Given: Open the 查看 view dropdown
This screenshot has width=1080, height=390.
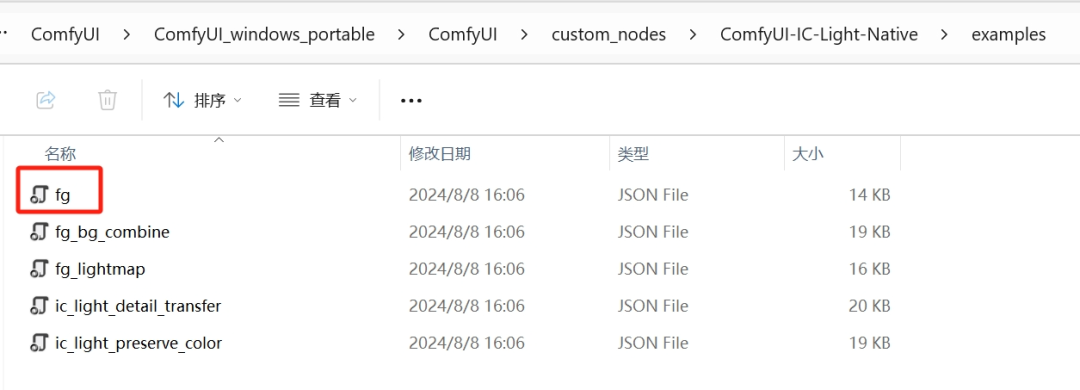Looking at the screenshot, I should [318, 101].
